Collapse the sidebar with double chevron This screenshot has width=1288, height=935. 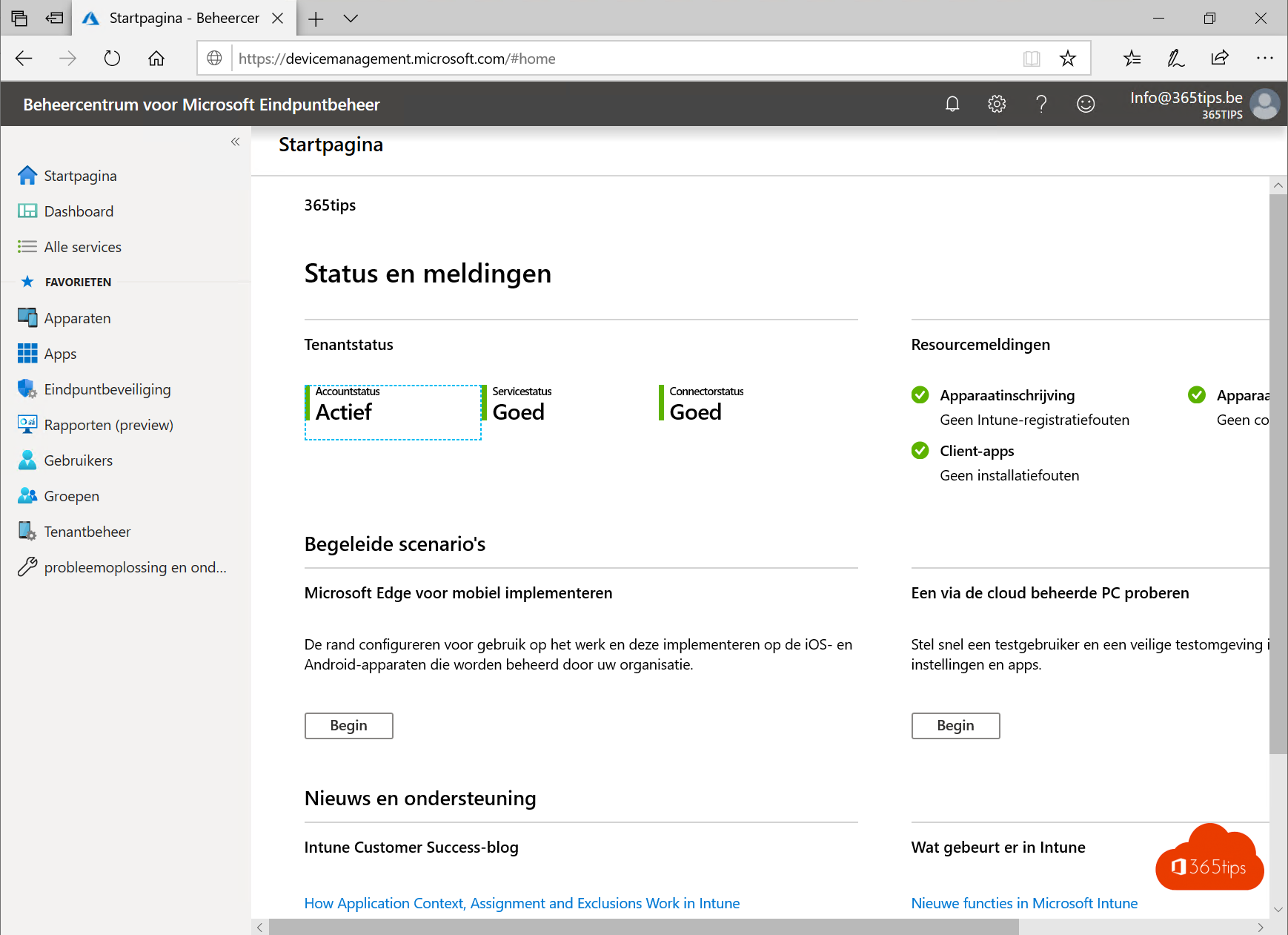[x=235, y=142]
